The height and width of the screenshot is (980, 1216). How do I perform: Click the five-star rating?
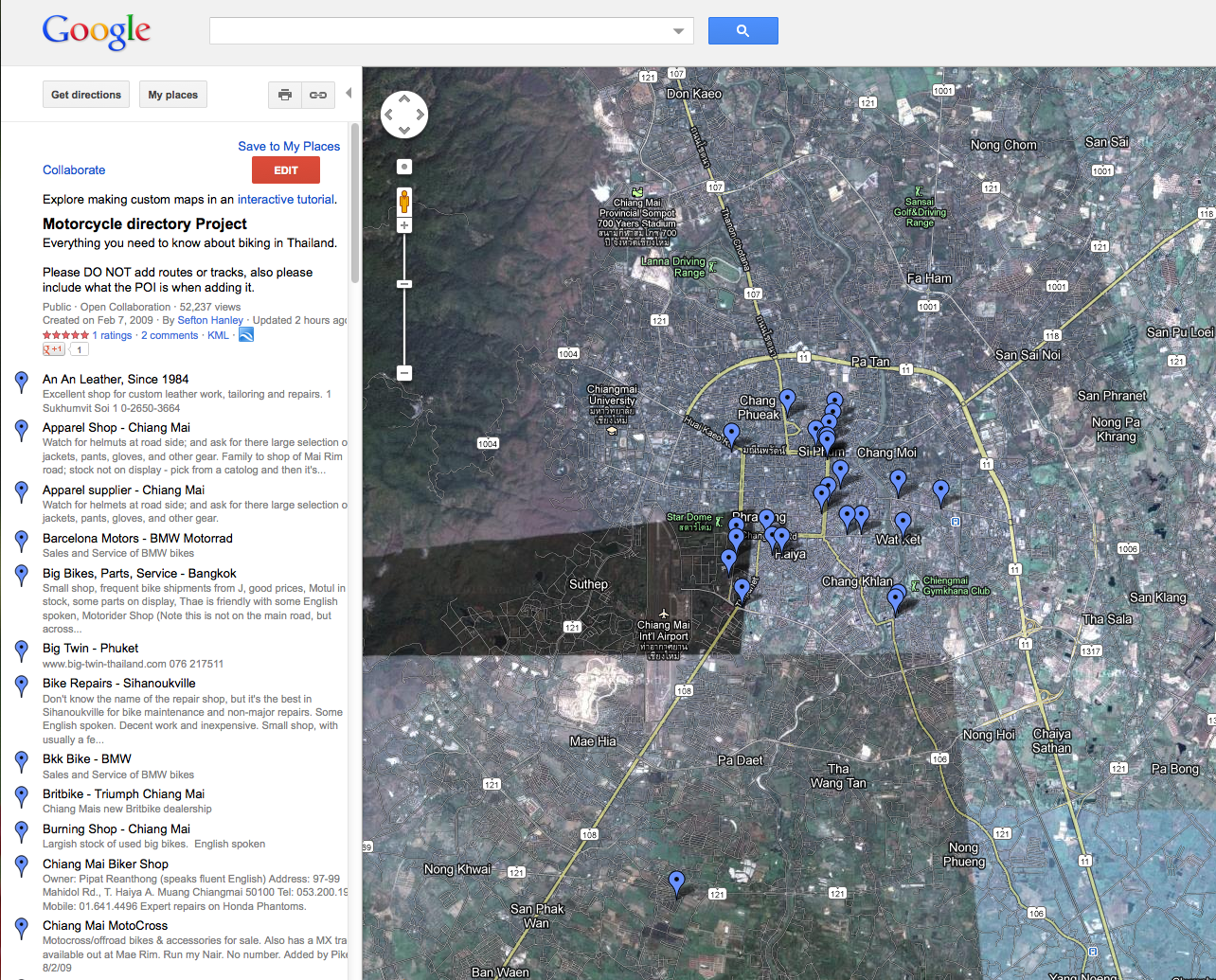click(65, 335)
